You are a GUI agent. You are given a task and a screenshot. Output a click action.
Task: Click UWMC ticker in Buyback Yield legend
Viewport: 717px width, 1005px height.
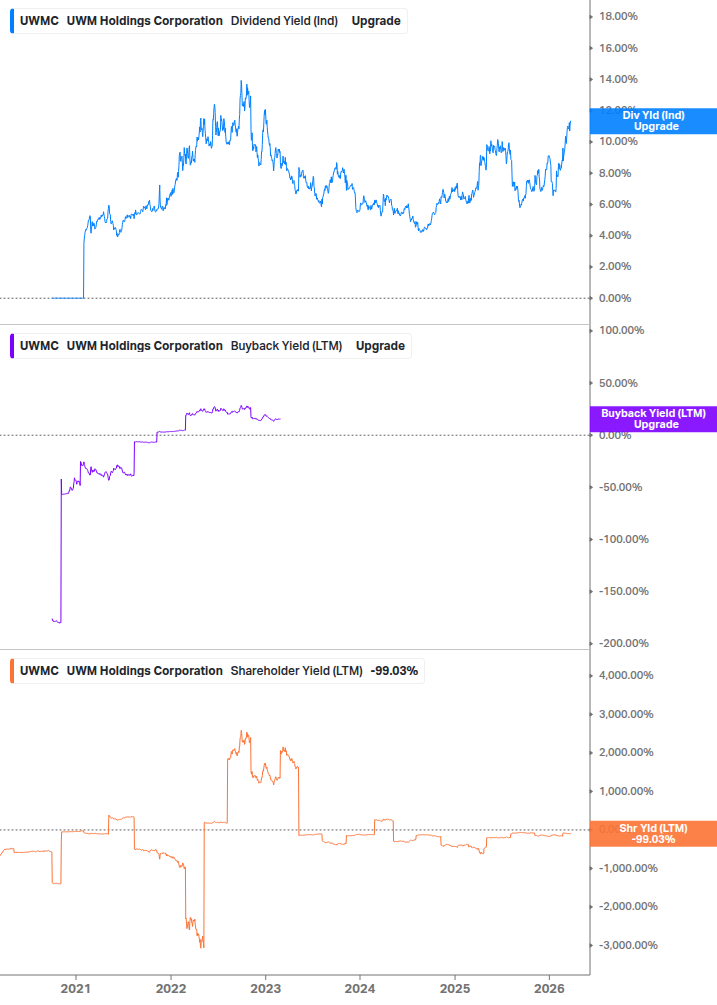click(39, 345)
